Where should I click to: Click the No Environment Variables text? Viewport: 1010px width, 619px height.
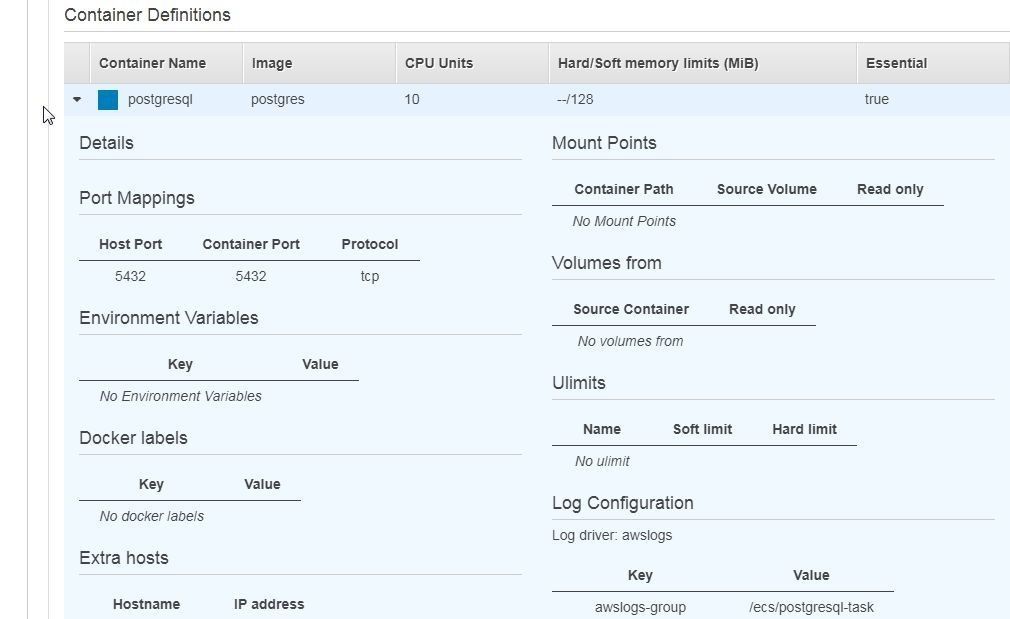pyautogui.click(x=180, y=396)
